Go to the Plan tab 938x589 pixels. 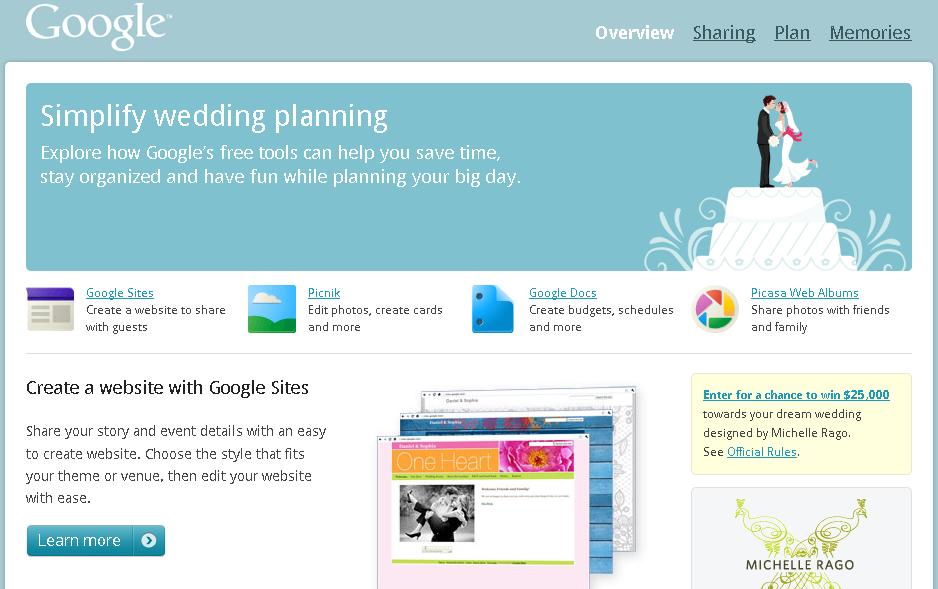(792, 32)
